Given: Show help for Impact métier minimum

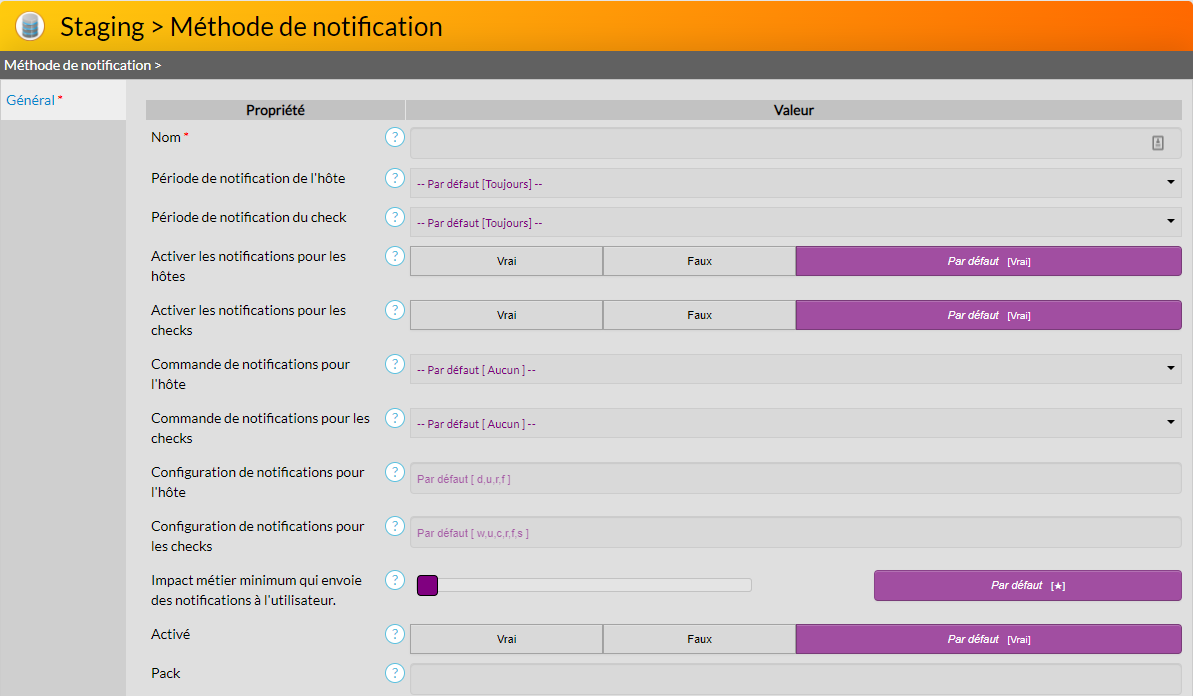Looking at the screenshot, I should [395, 580].
